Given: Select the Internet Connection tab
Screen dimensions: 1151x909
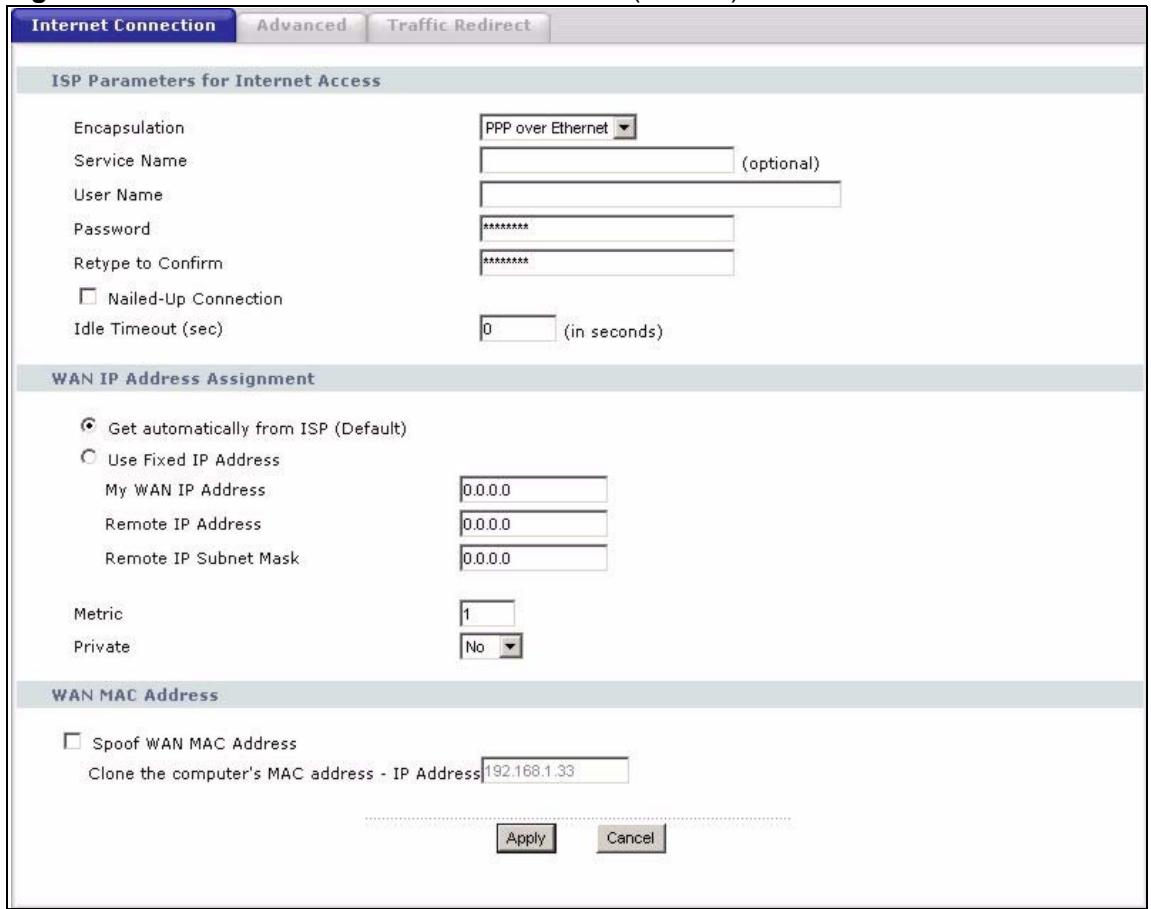Looking at the screenshot, I should click(123, 26).
